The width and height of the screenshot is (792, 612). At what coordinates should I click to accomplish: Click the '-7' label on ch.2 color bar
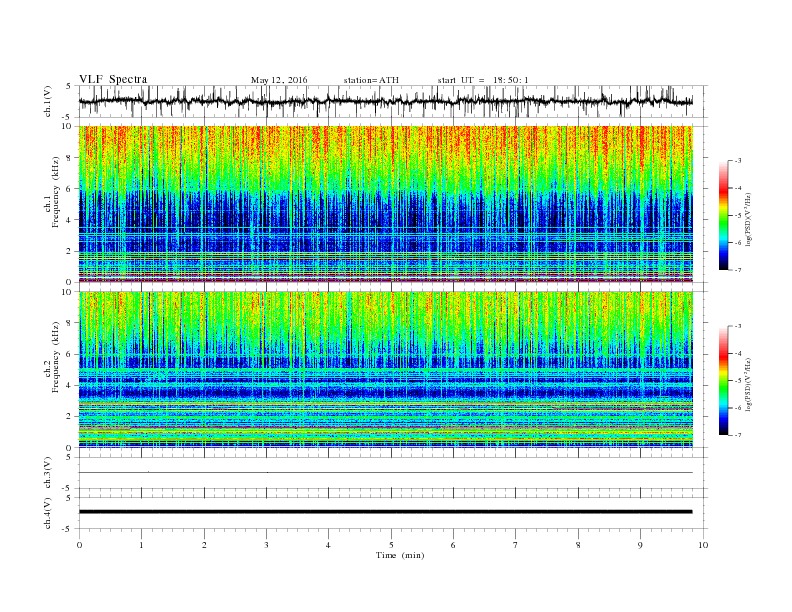coord(738,435)
